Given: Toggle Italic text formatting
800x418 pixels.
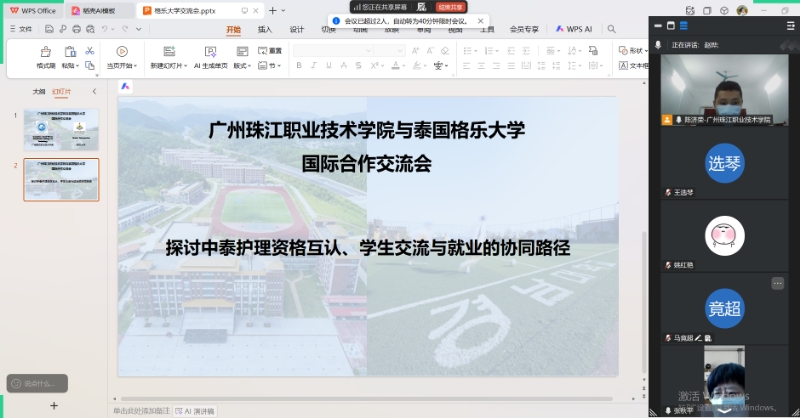Looking at the screenshot, I should [x=312, y=66].
